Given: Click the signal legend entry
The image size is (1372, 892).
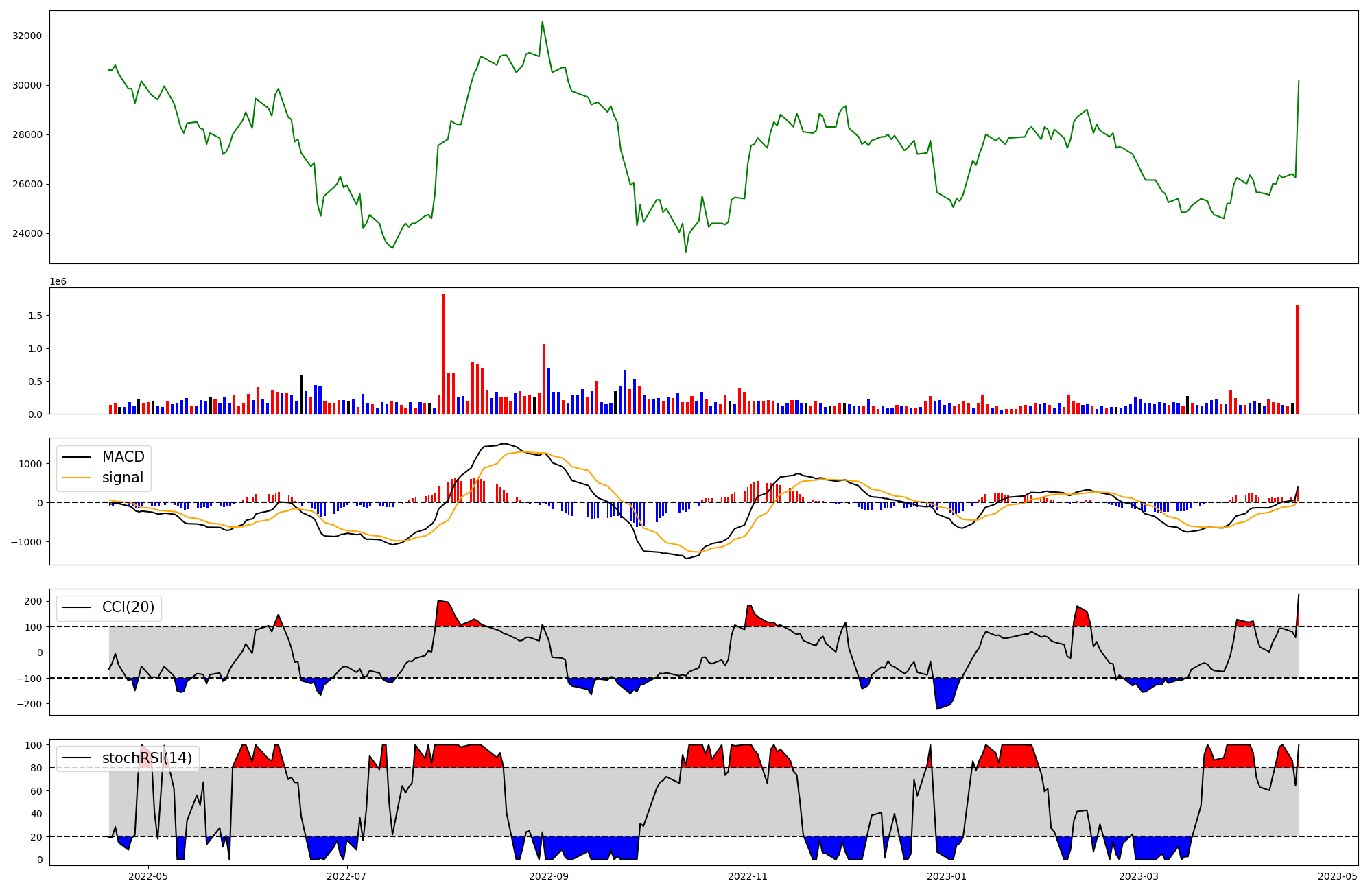Looking at the screenshot, I should (x=123, y=478).
